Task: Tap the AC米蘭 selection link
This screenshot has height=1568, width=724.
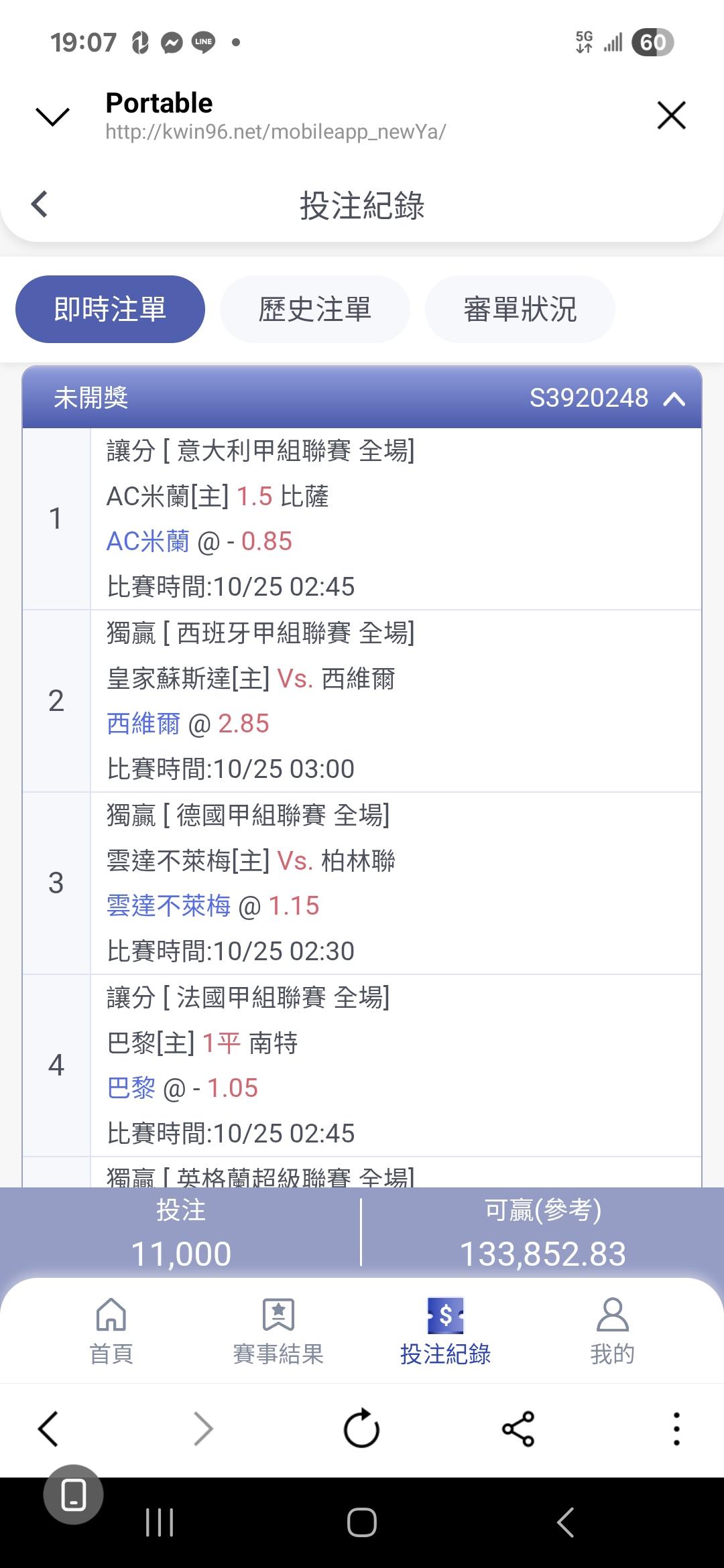Action: pyautogui.click(x=147, y=541)
